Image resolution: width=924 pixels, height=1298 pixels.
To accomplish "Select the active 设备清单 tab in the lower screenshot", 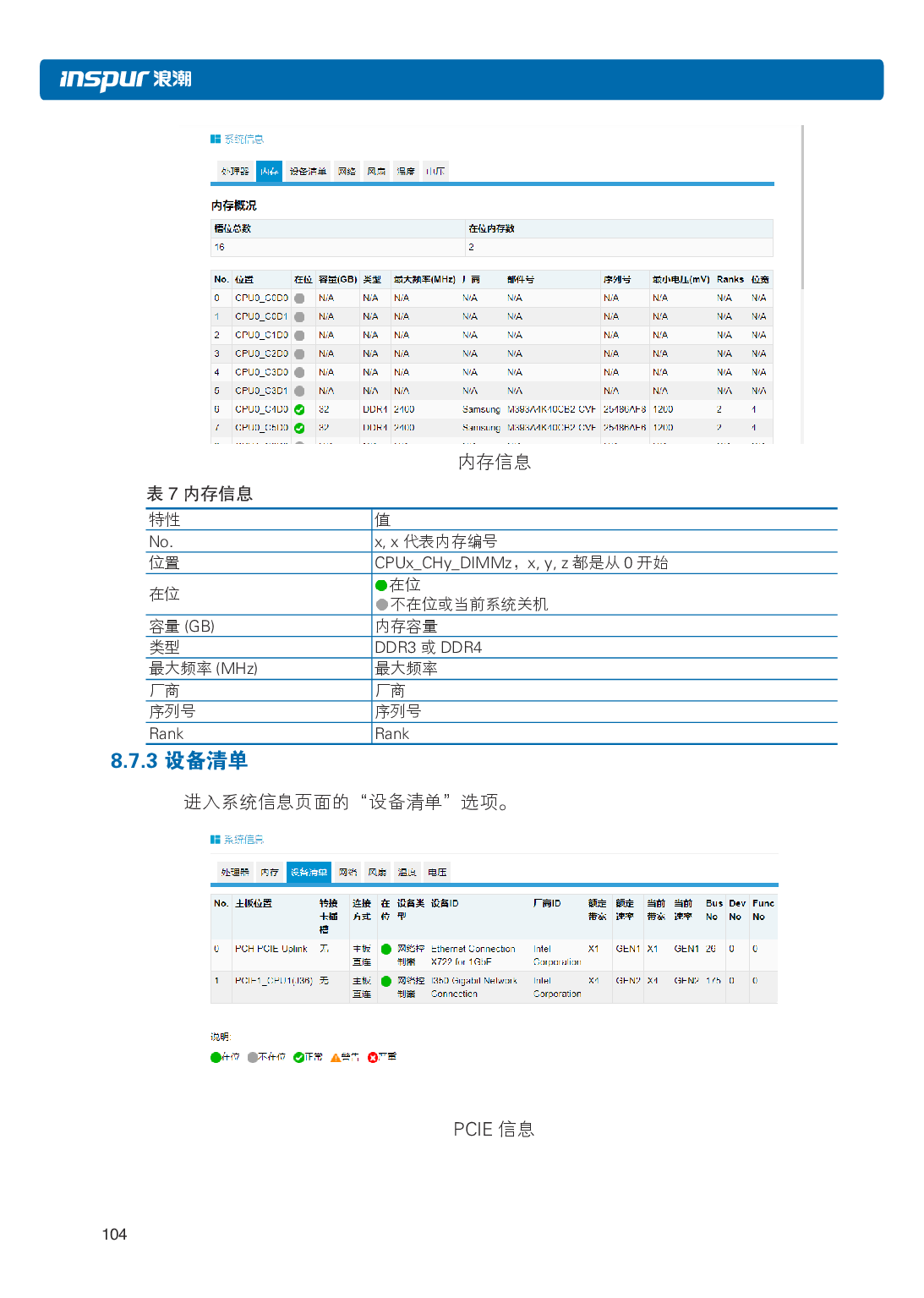I will (x=309, y=872).
